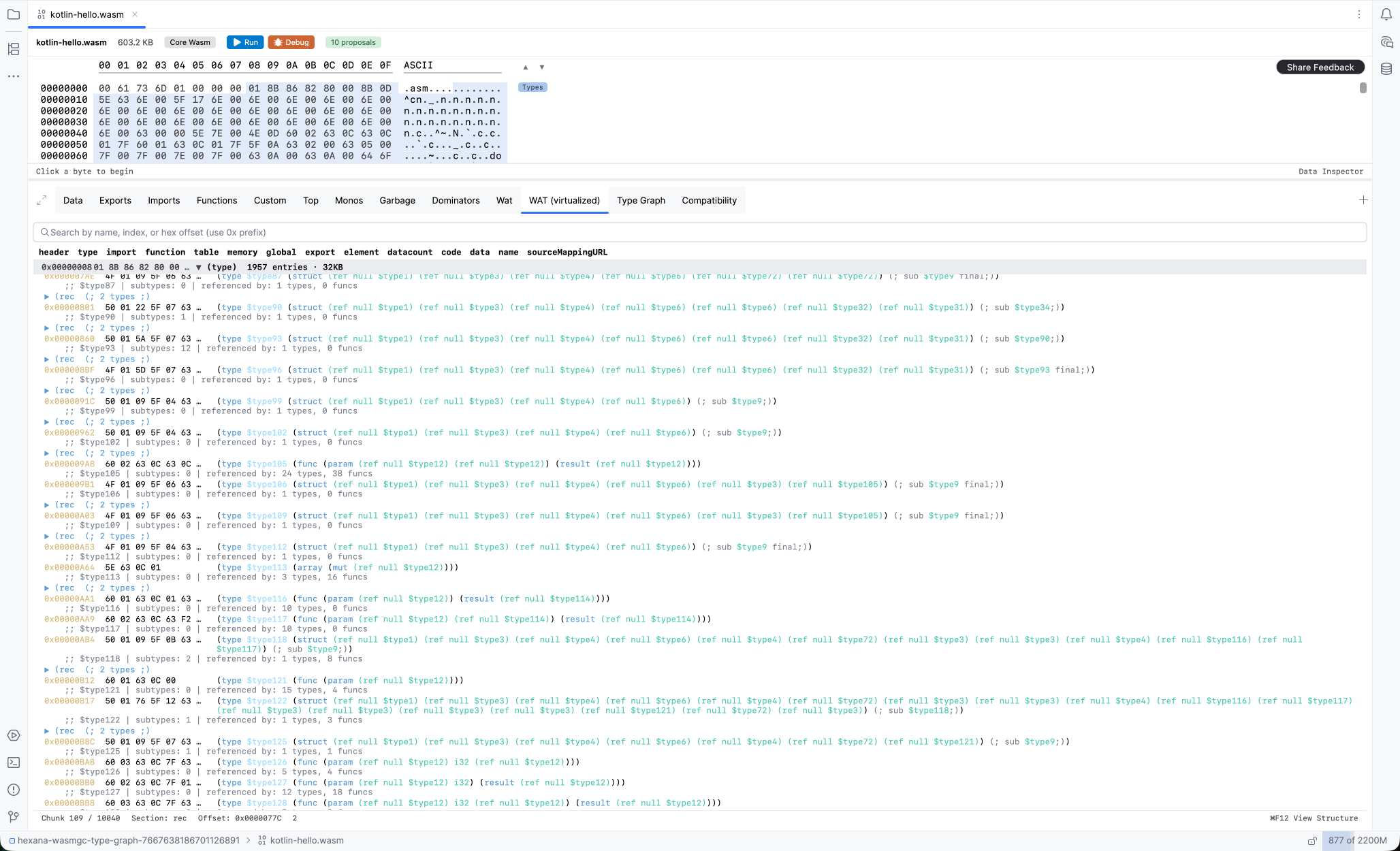This screenshot has height=851, width=1400.
Task: Switch to the Functions tab
Action: tap(217, 200)
